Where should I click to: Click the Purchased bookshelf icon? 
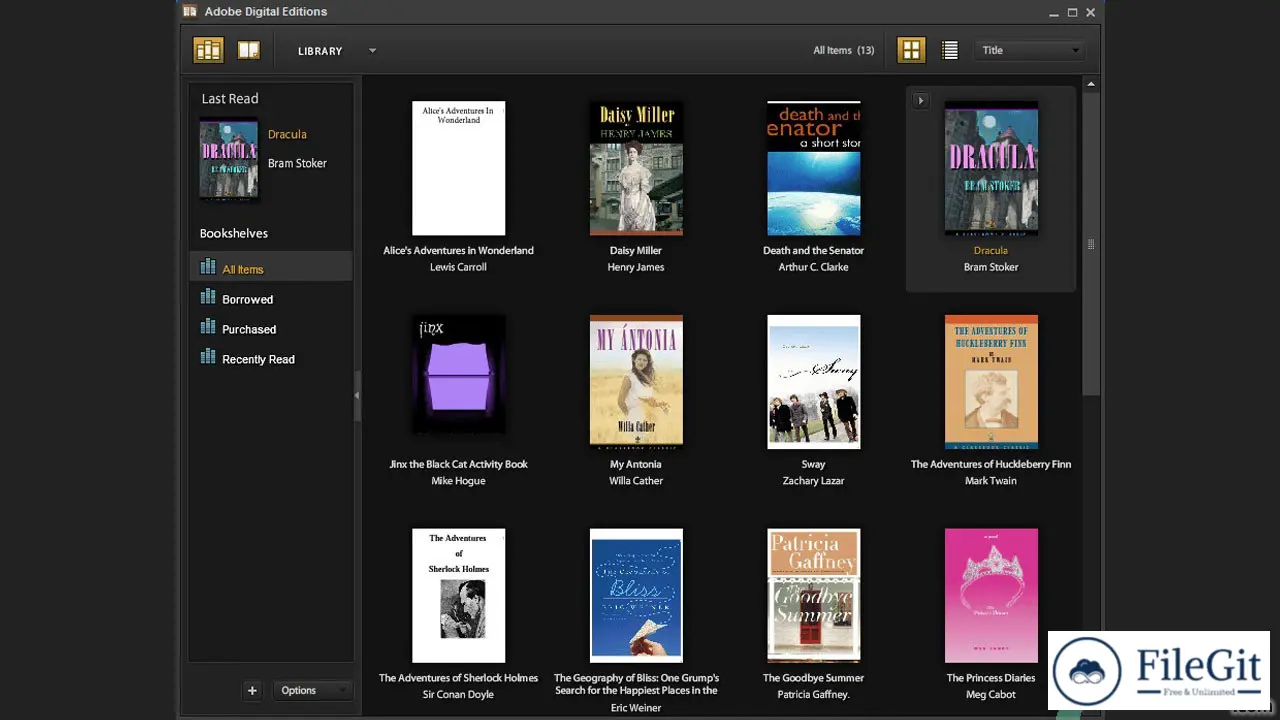pyautogui.click(x=208, y=327)
